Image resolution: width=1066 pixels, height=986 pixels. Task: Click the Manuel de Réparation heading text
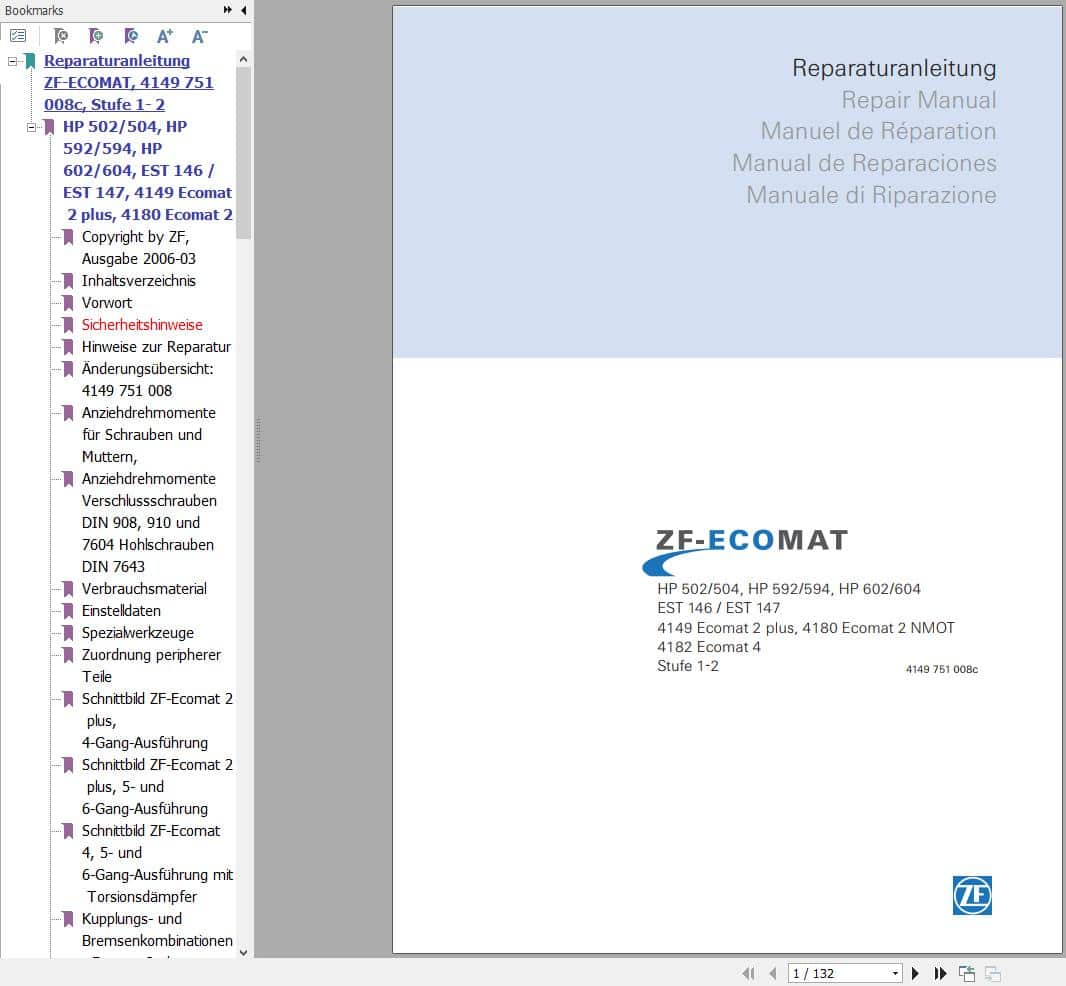(x=878, y=131)
